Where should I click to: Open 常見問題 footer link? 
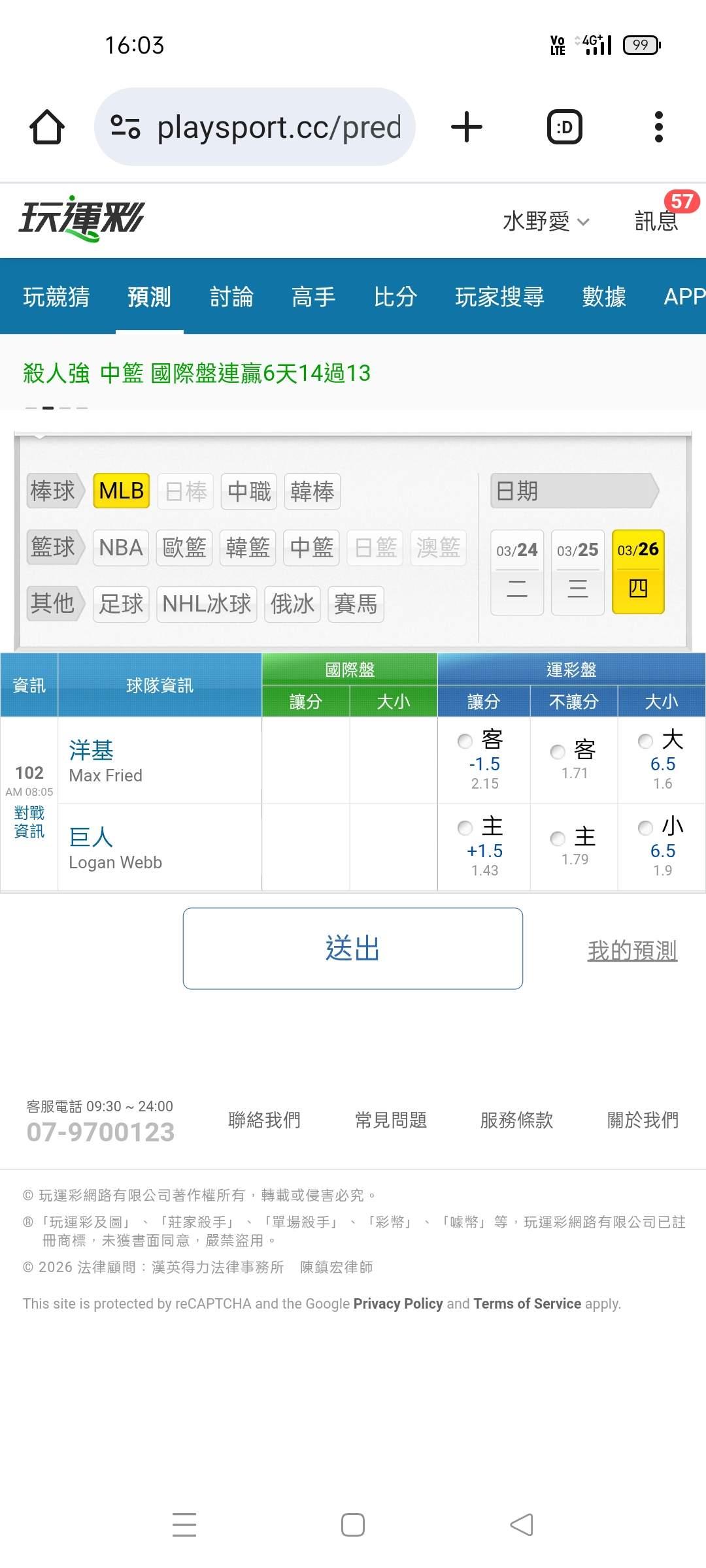click(x=390, y=1120)
